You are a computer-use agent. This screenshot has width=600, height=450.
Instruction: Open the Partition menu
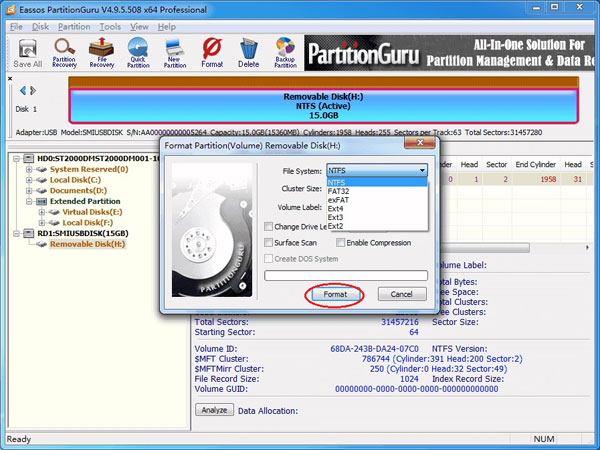(x=74, y=27)
